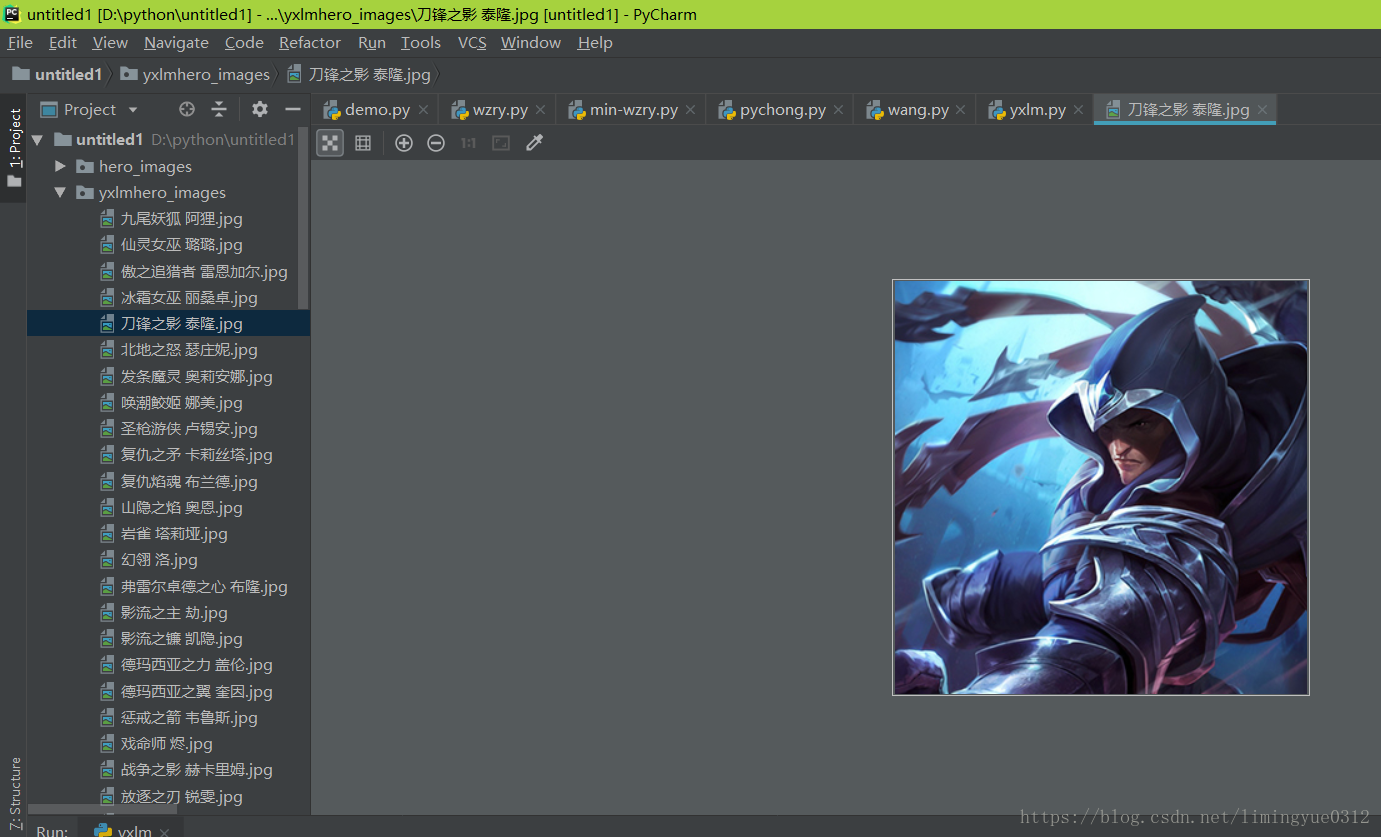Select file 放逐之刃 锐雯.jpg
Viewport: 1381px width, 837px height.
(x=171, y=796)
